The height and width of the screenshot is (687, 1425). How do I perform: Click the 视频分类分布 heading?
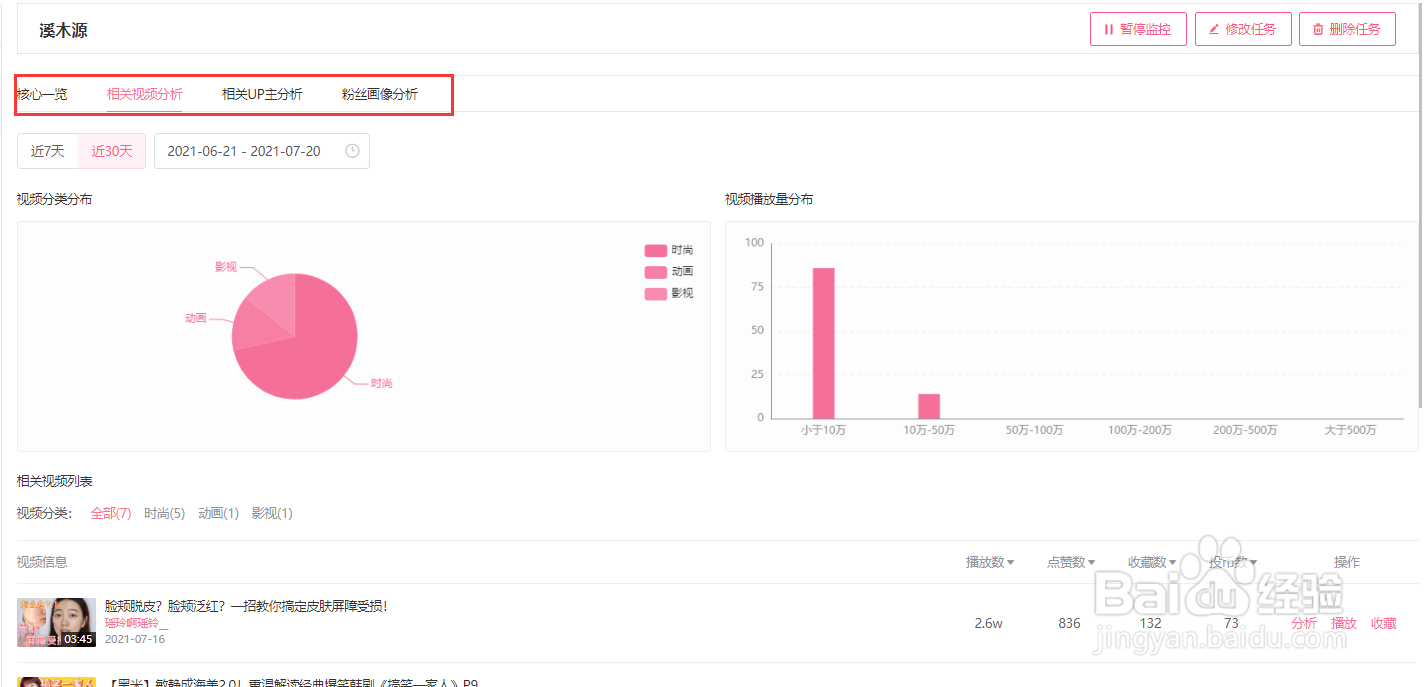[55, 199]
